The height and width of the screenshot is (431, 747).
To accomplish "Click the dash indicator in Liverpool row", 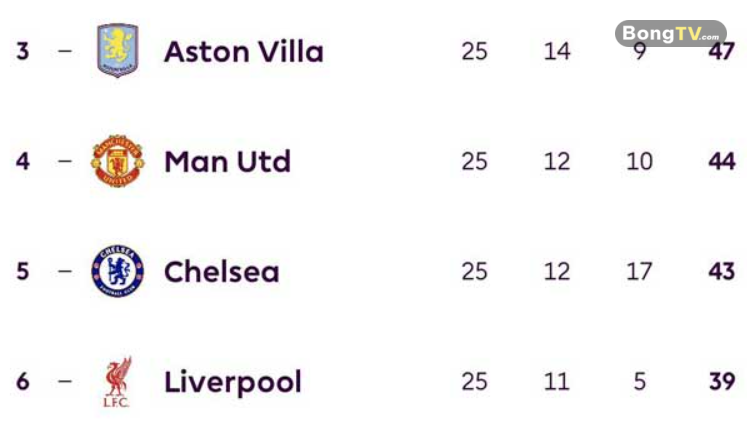I will [65, 381].
